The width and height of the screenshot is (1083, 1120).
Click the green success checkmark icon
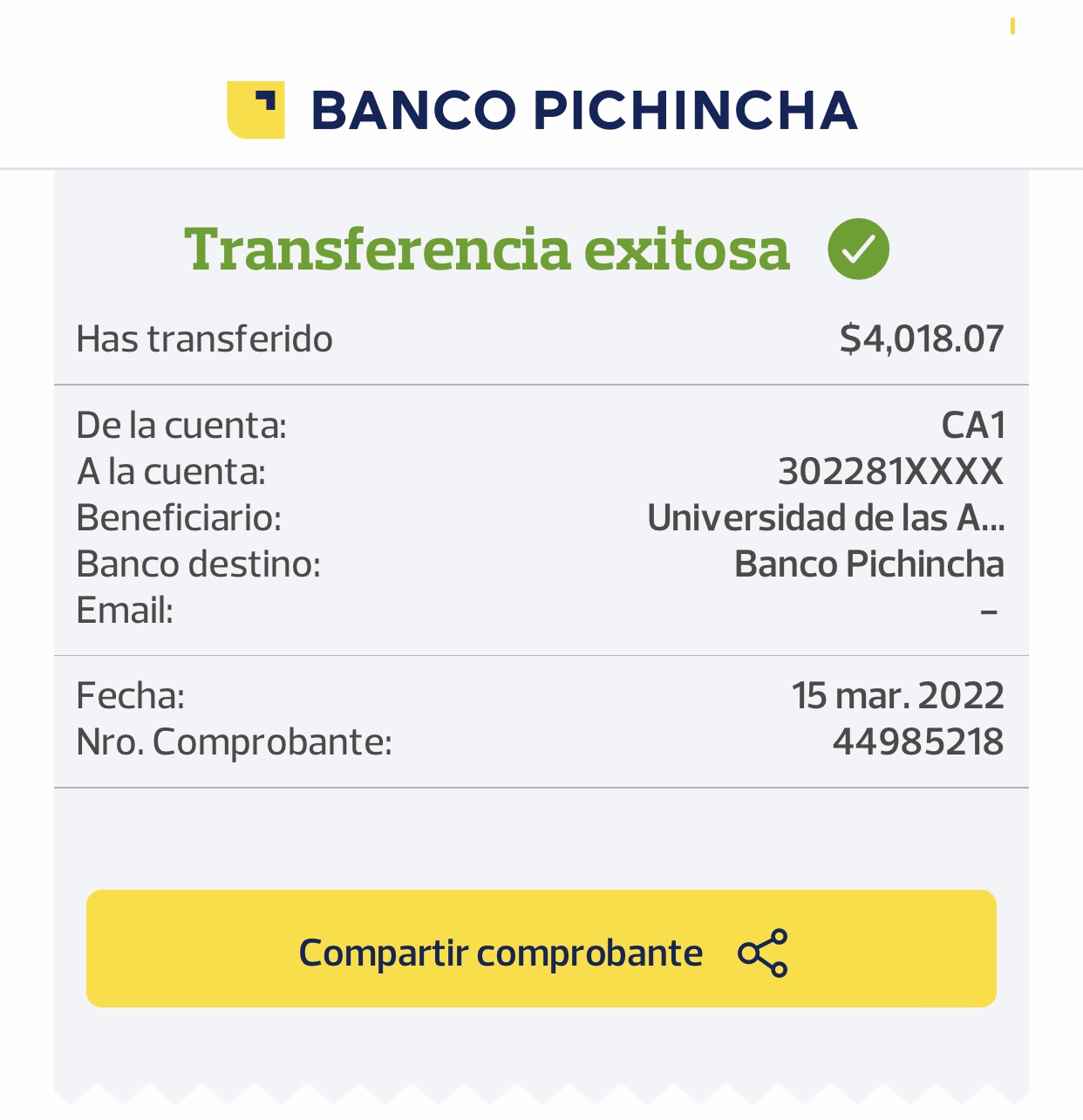point(858,249)
